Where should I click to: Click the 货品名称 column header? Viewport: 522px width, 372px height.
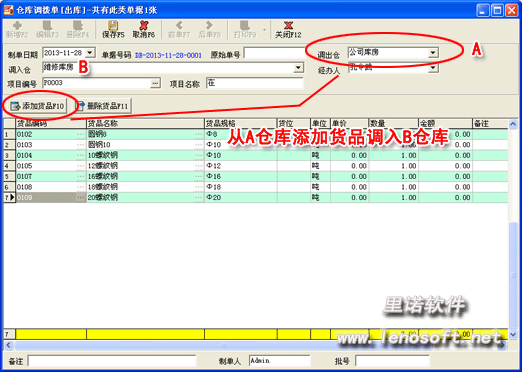145,124
